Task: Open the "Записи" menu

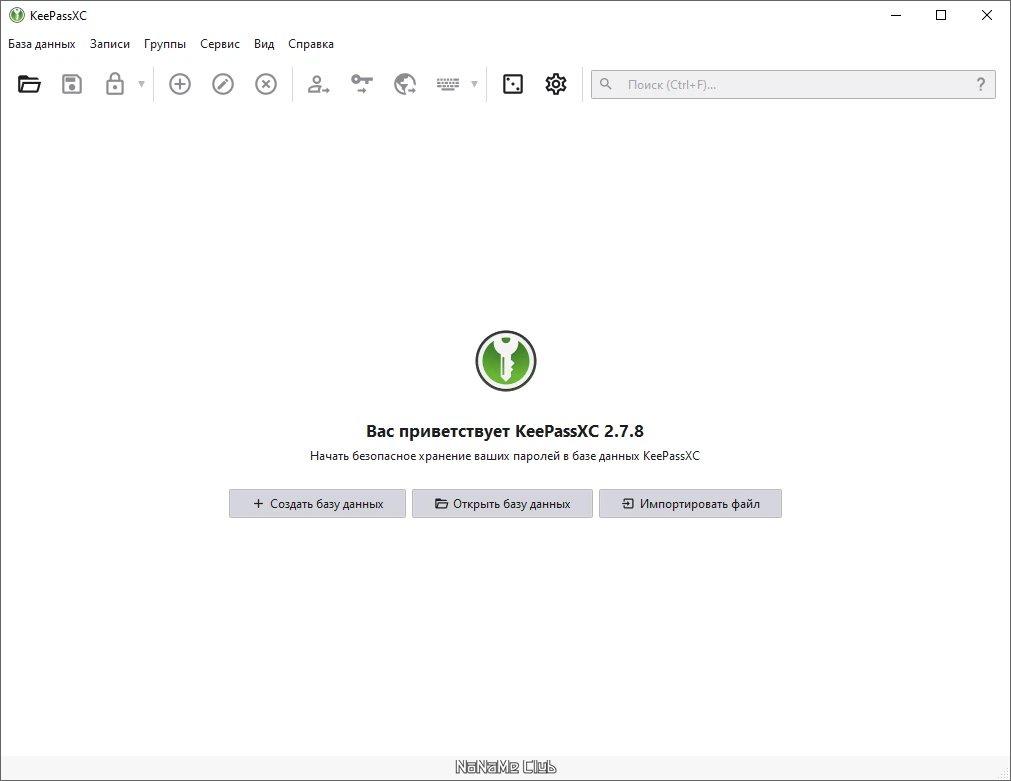Action: coord(110,44)
